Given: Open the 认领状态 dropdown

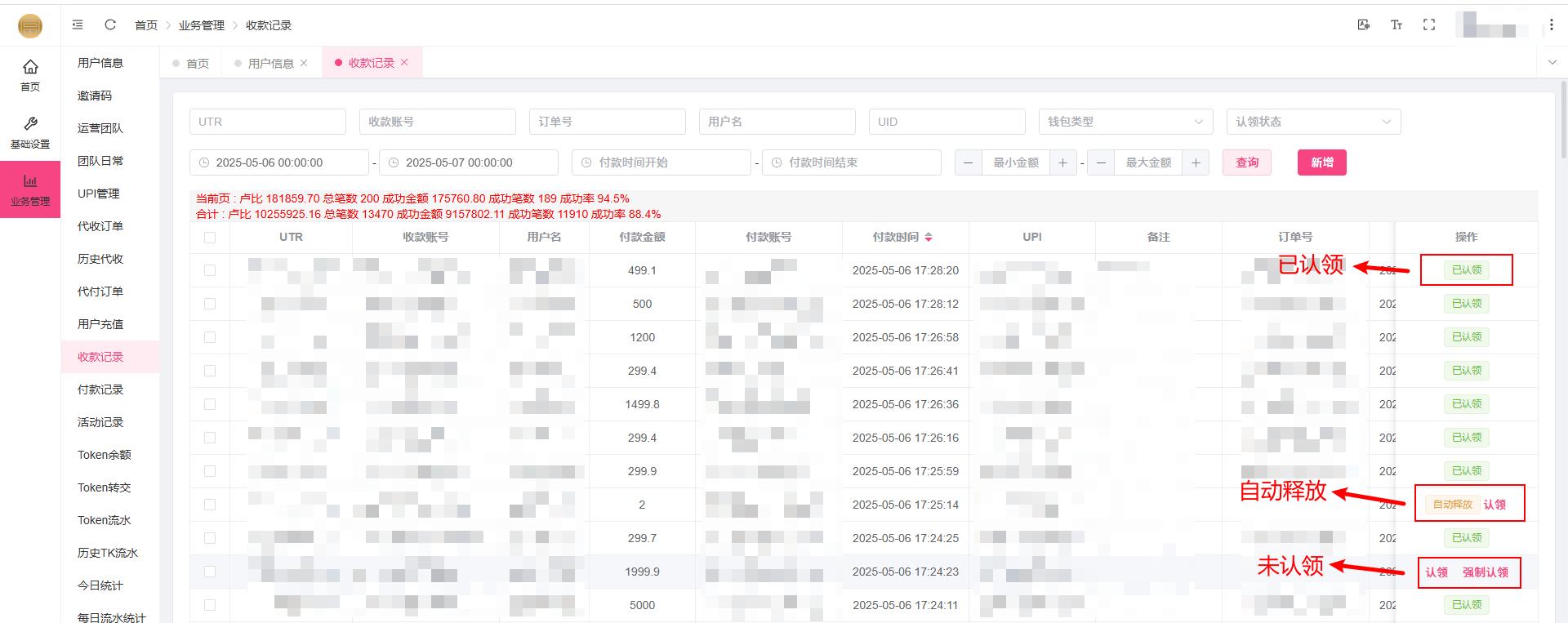Looking at the screenshot, I should point(1312,122).
